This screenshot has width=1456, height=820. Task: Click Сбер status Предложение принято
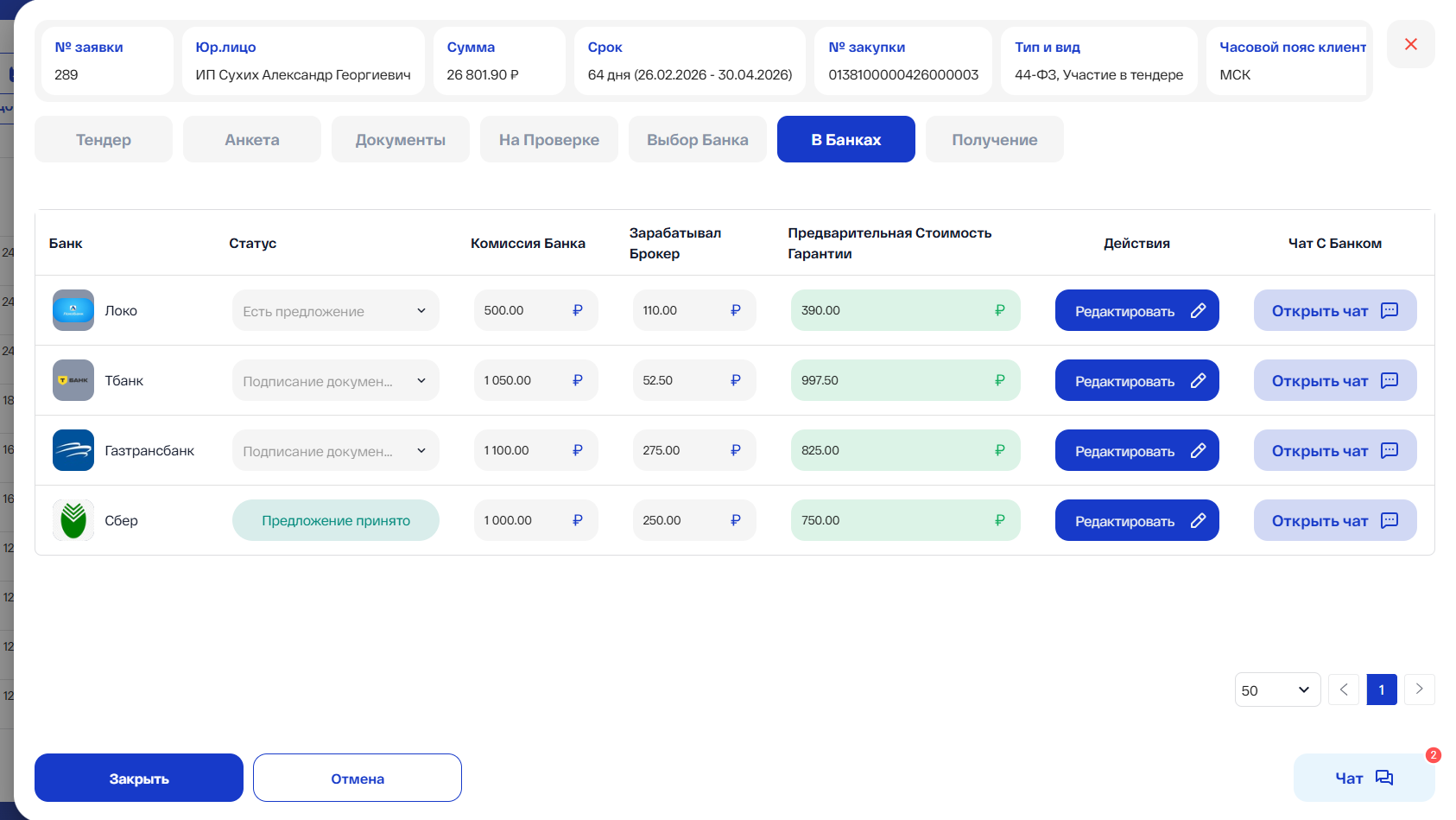(x=336, y=520)
